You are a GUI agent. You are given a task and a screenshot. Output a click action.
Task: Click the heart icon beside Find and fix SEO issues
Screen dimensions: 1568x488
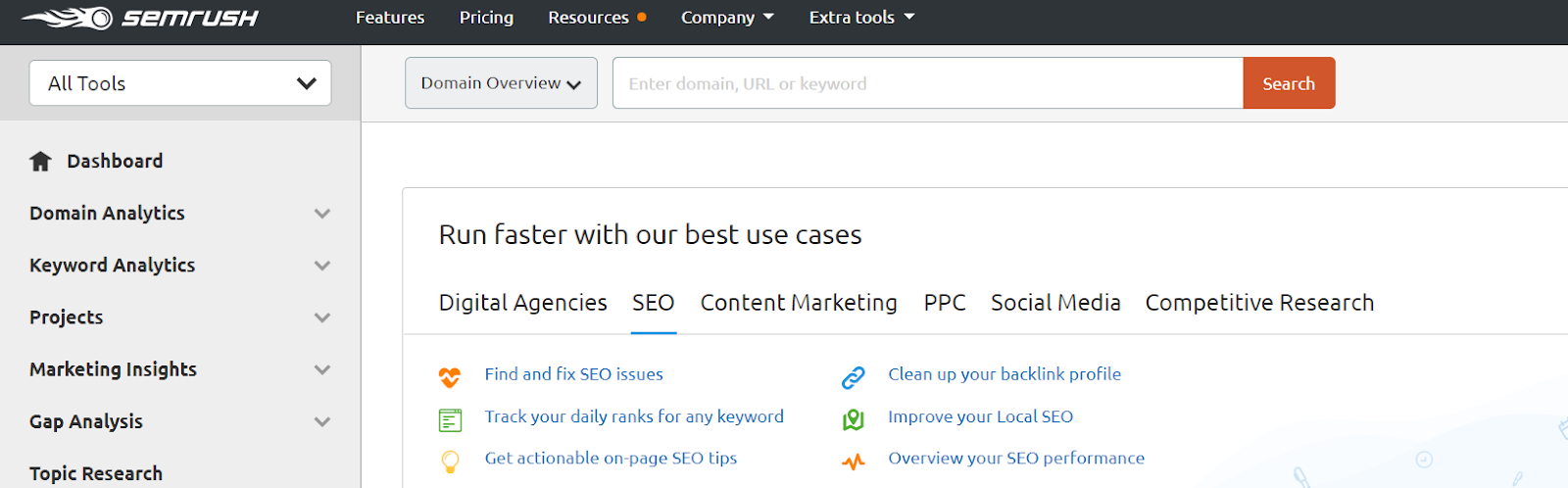point(450,376)
